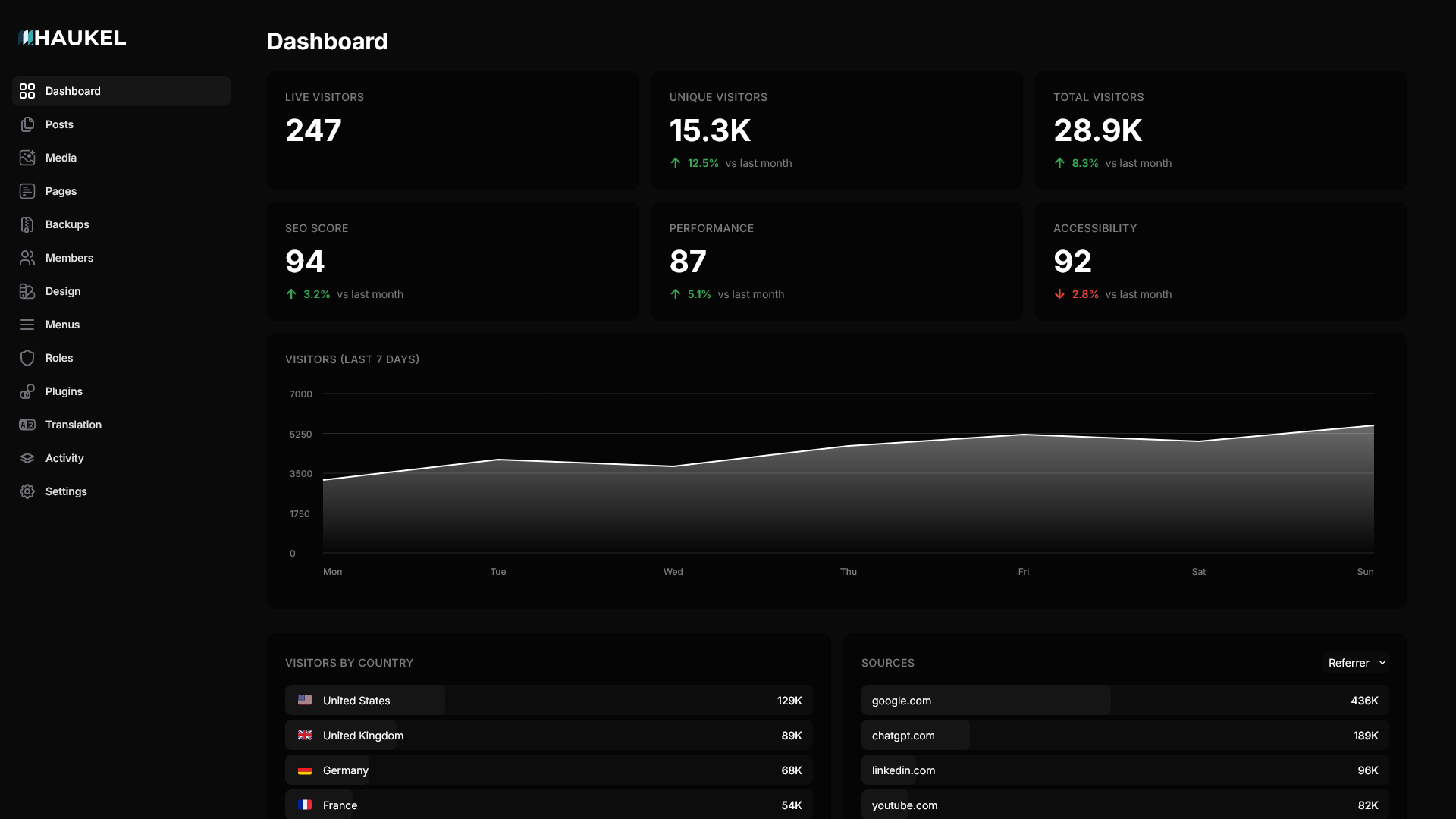The width and height of the screenshot is (1456, 819).
Task: Open the Design pen icon
Action: [x=27, y=291]
